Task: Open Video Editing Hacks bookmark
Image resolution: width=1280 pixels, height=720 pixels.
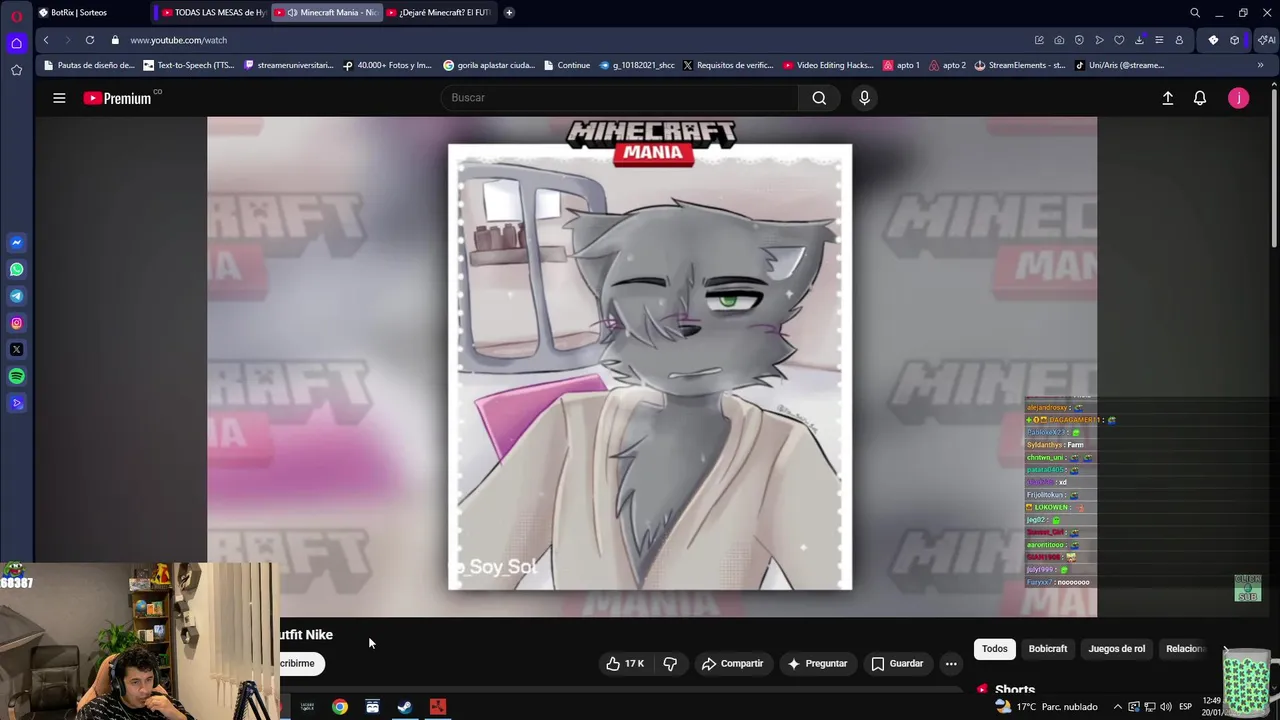Action: click(829, 65)
